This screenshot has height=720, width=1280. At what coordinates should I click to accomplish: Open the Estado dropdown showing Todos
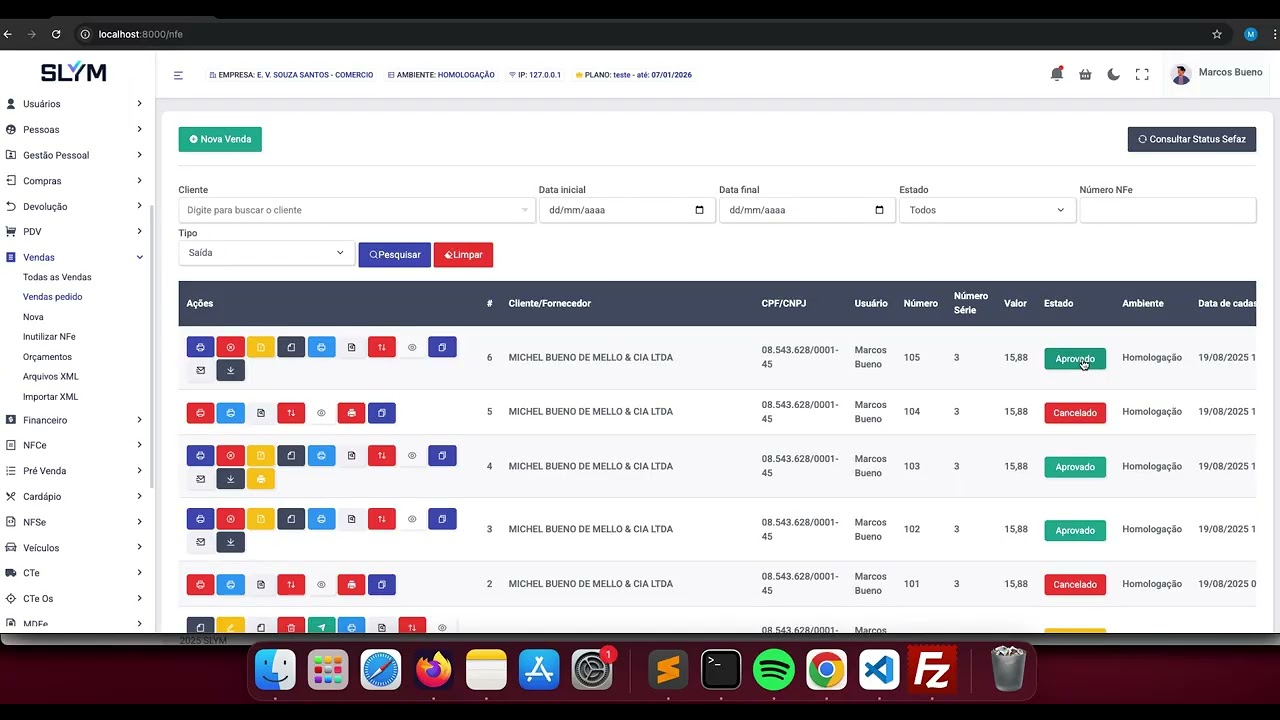pyautogui.click(x=987, y=210)
